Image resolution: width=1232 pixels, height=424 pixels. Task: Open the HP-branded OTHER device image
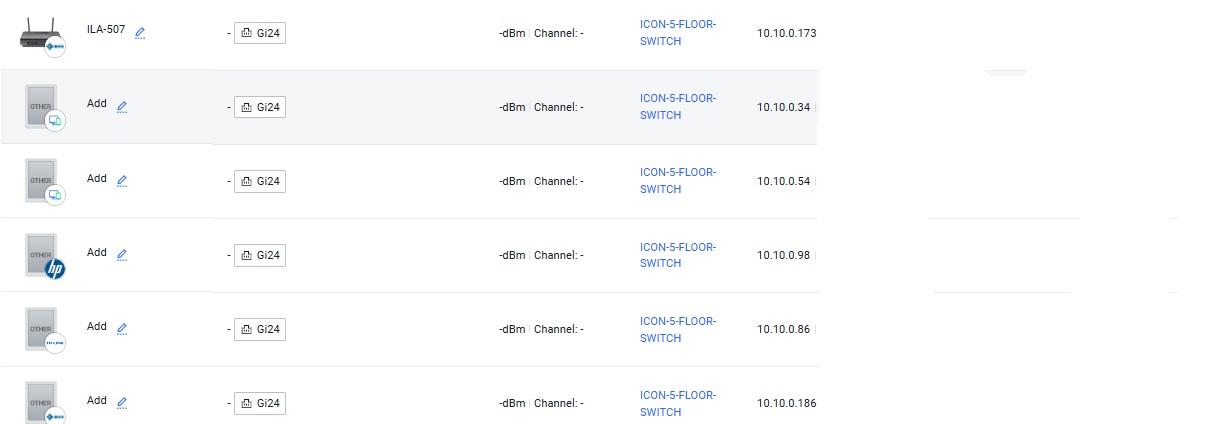[x=44, y=256]
